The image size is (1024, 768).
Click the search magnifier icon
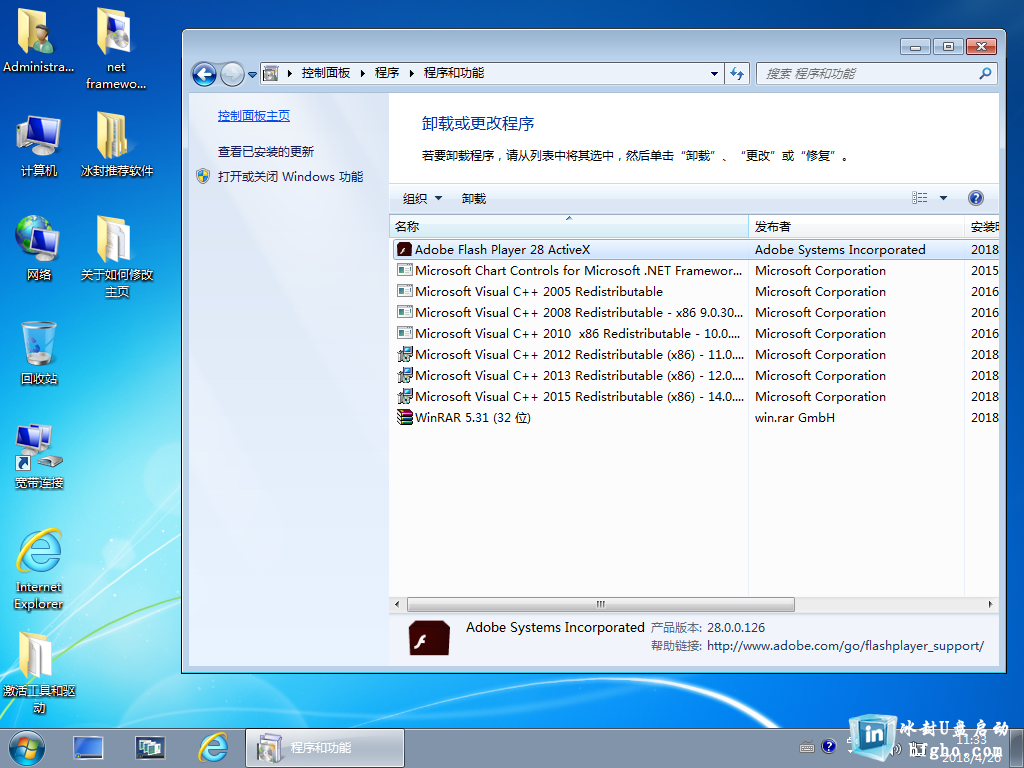985,74
